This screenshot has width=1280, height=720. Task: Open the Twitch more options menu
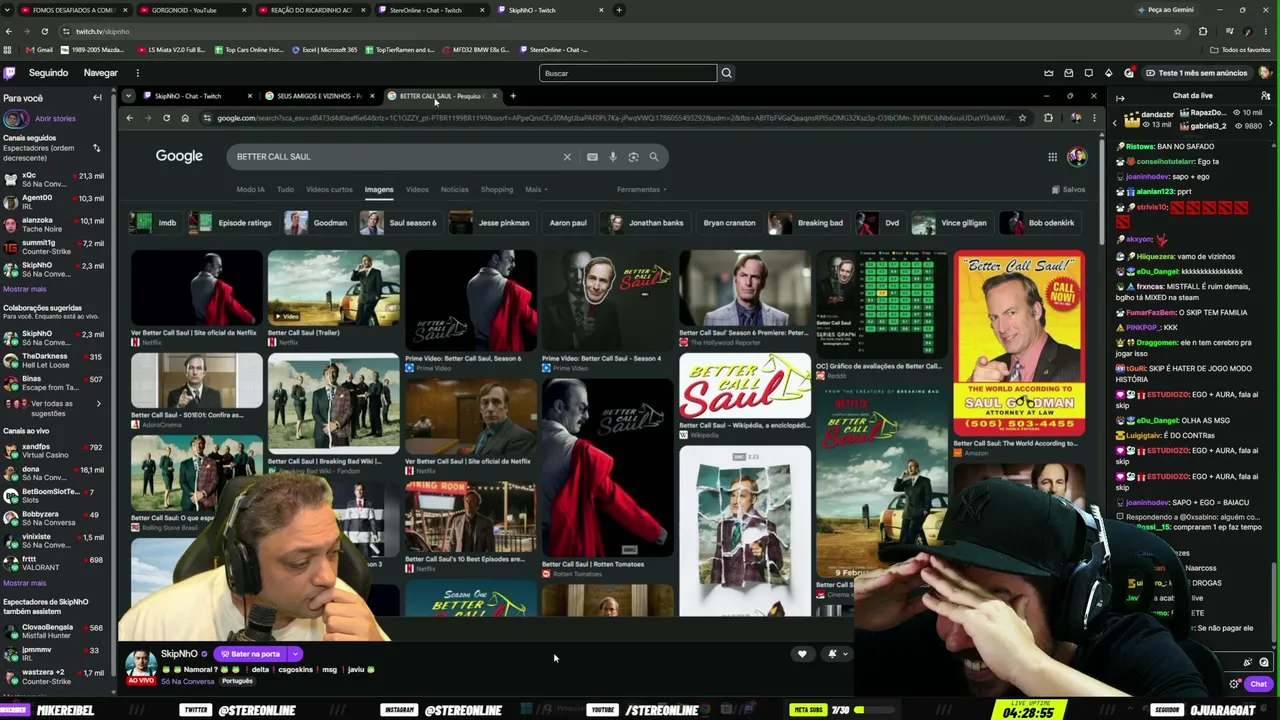point(138,73)
